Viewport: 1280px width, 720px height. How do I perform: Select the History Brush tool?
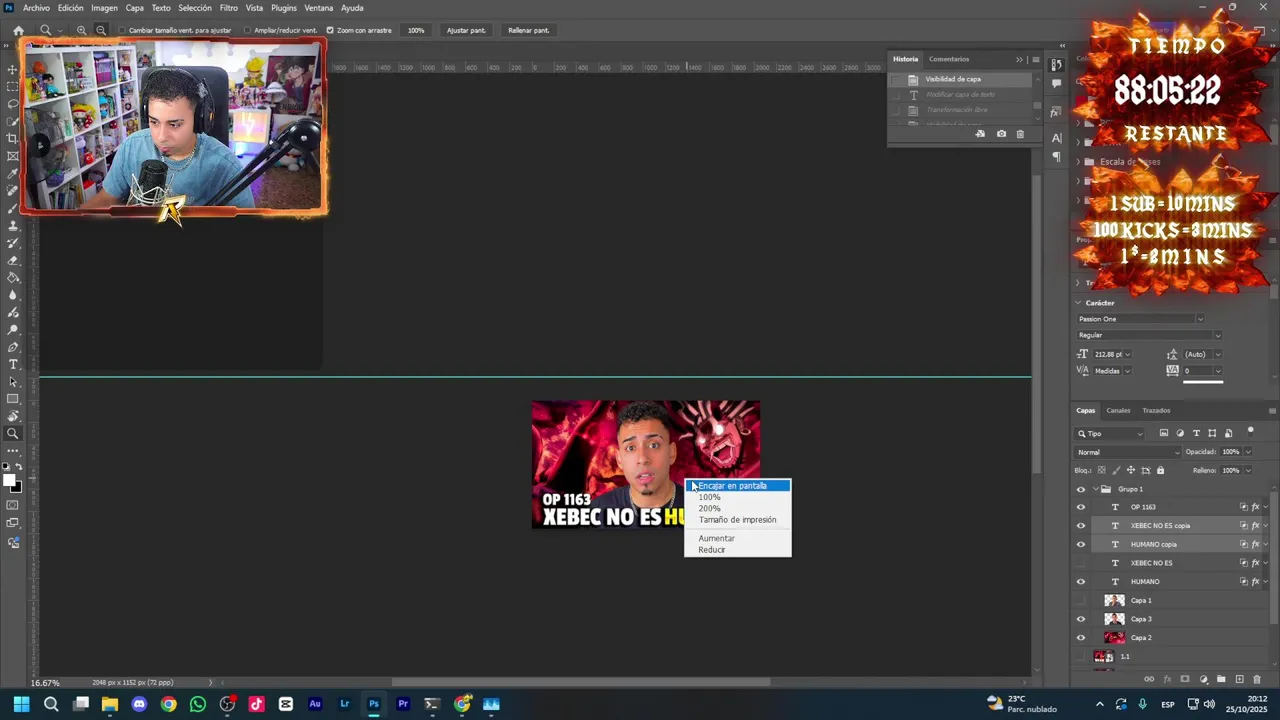pyautogui.click(x=13, y=243)
